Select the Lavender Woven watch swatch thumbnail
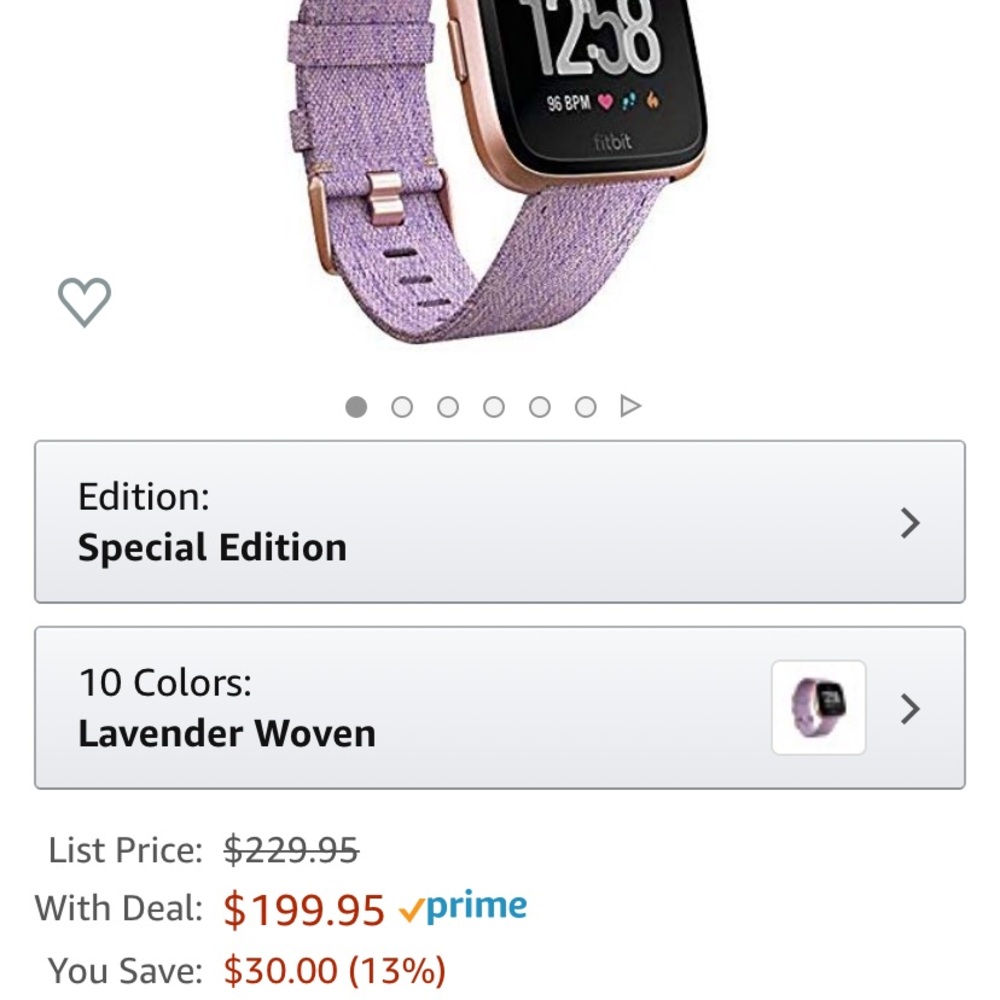 pos(817,707)
